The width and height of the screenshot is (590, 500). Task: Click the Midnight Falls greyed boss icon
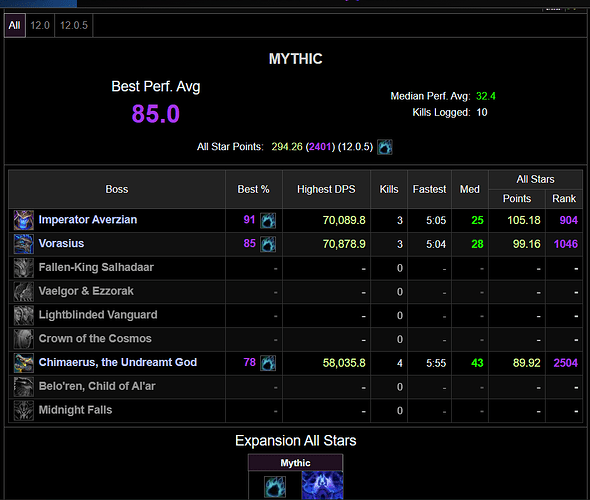pos(23,410)
